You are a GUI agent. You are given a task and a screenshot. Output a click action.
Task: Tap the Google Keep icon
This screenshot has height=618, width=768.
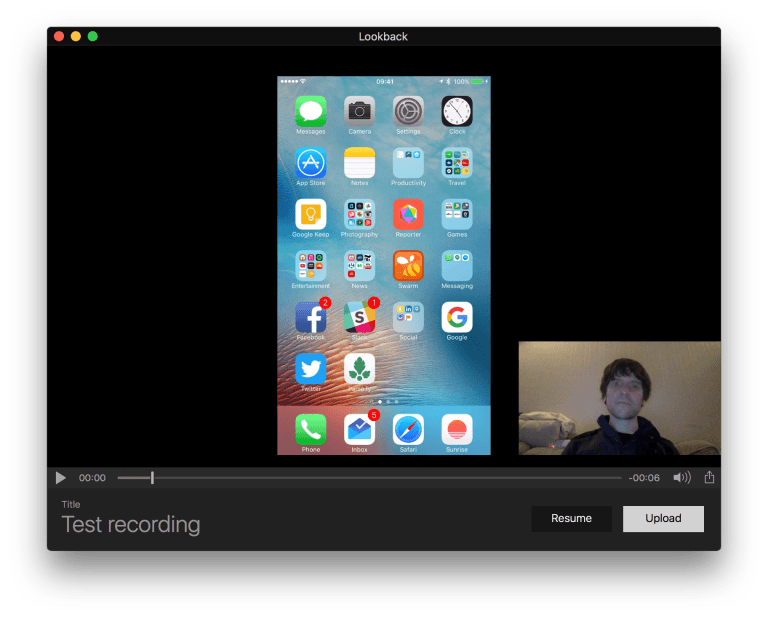point(311,214)
